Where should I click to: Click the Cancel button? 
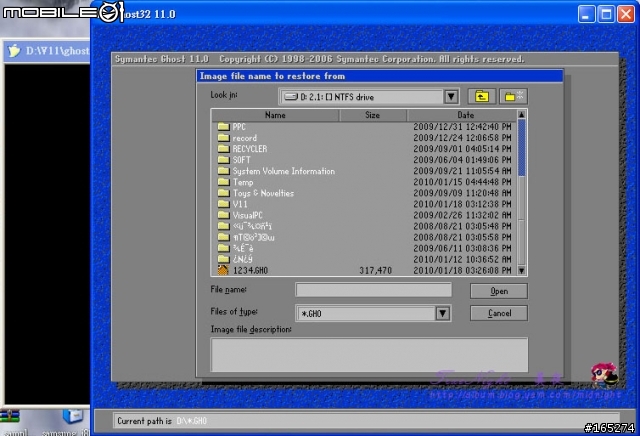[499, 313]
